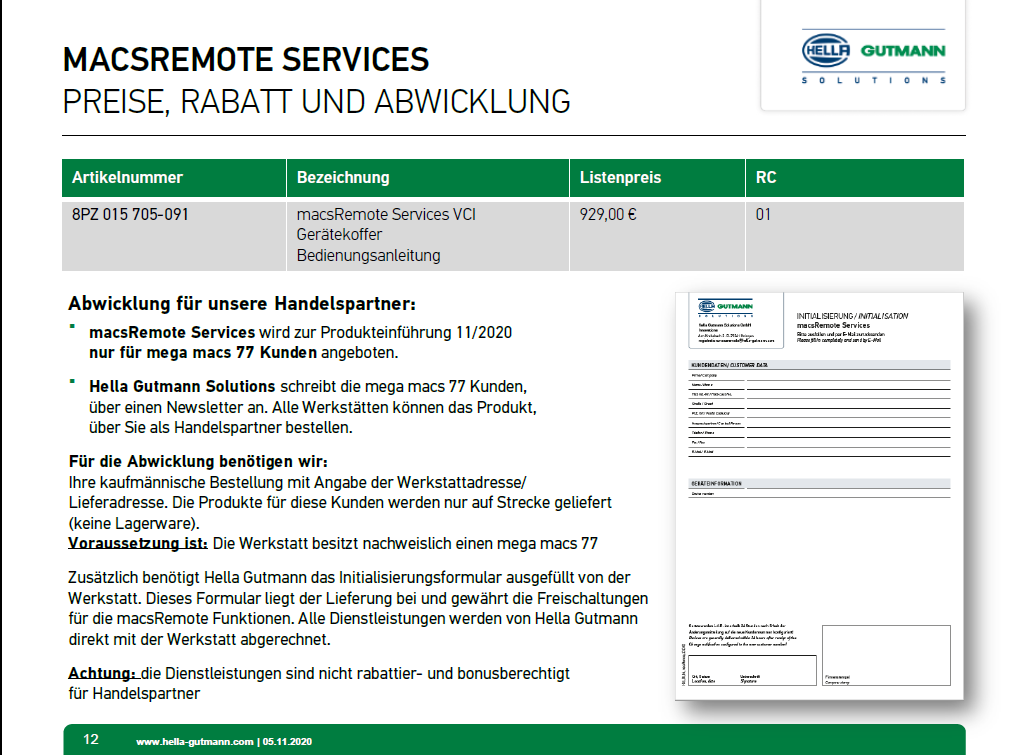Click the underlined 'Voraussetzung ist:' text
The width and height of the screenshot is (1026, 755).
click(138, 544)
